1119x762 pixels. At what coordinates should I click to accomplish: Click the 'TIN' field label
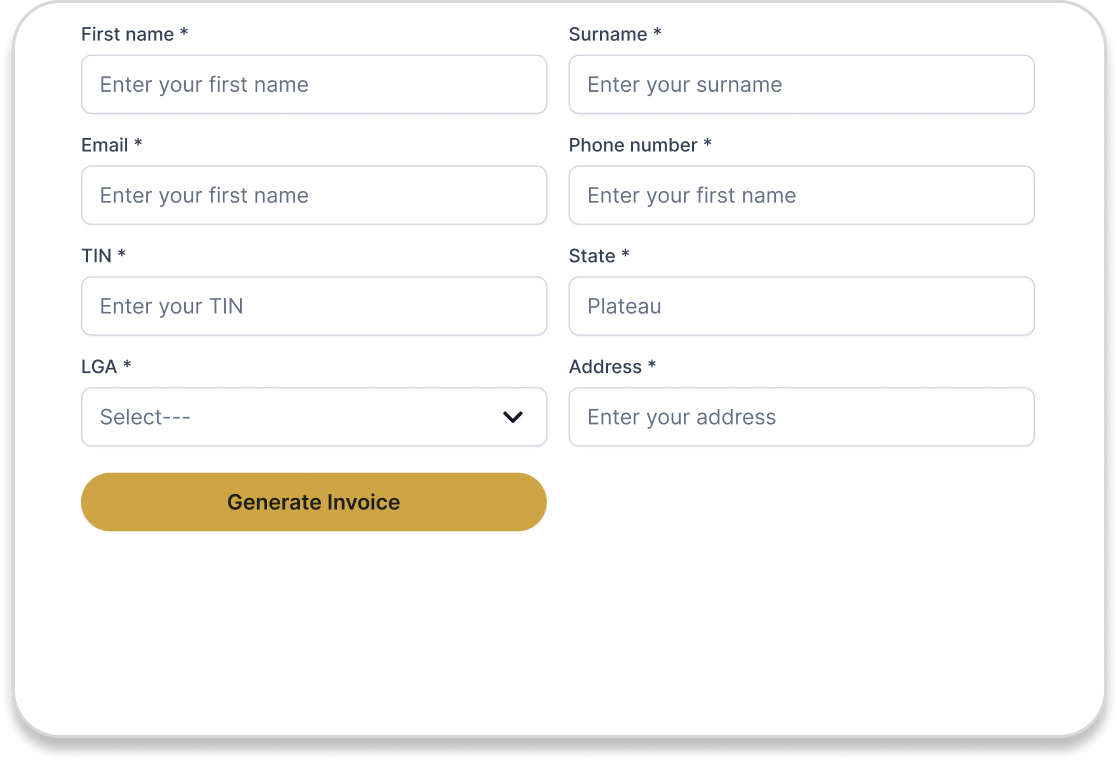(96, 257)
